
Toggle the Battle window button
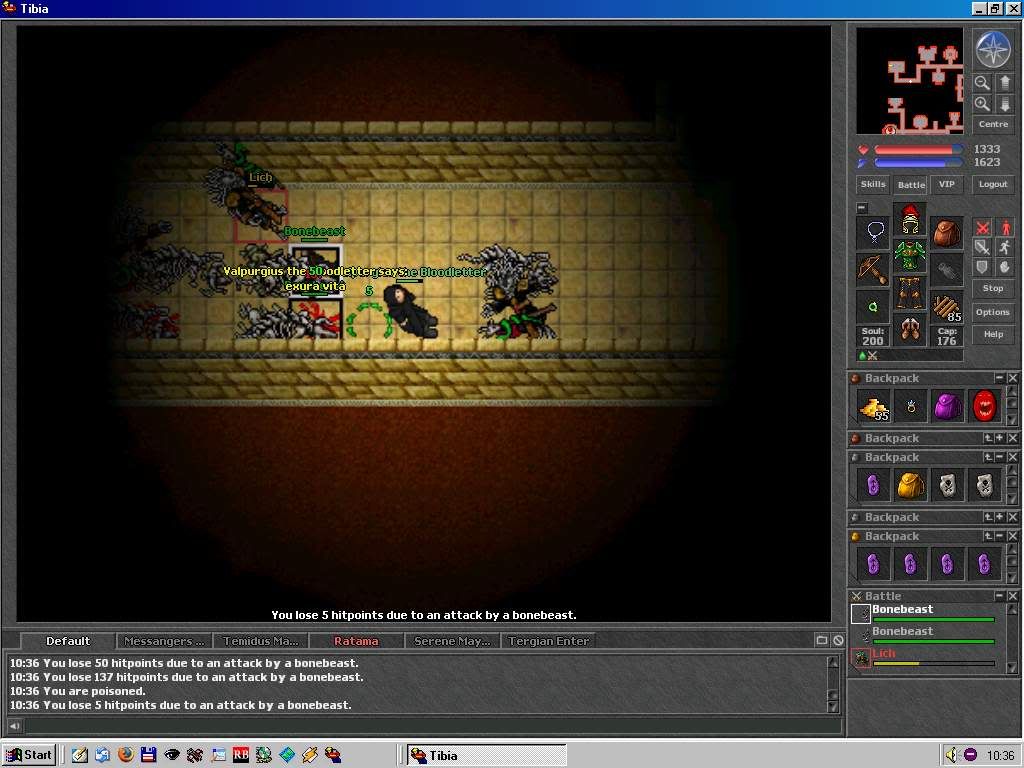click(911, 185)
